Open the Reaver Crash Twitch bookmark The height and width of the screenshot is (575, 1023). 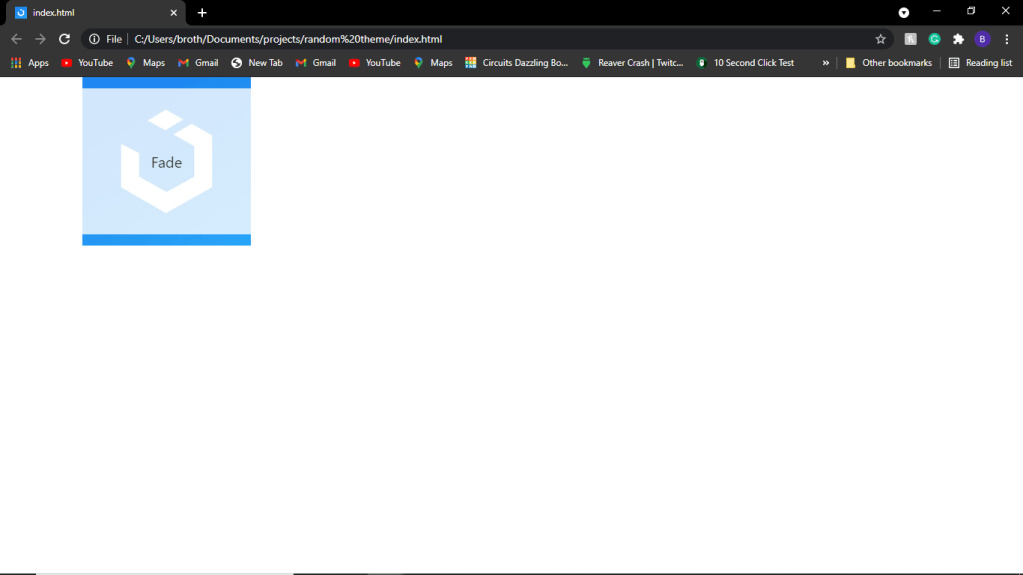[x=632, y=63]
